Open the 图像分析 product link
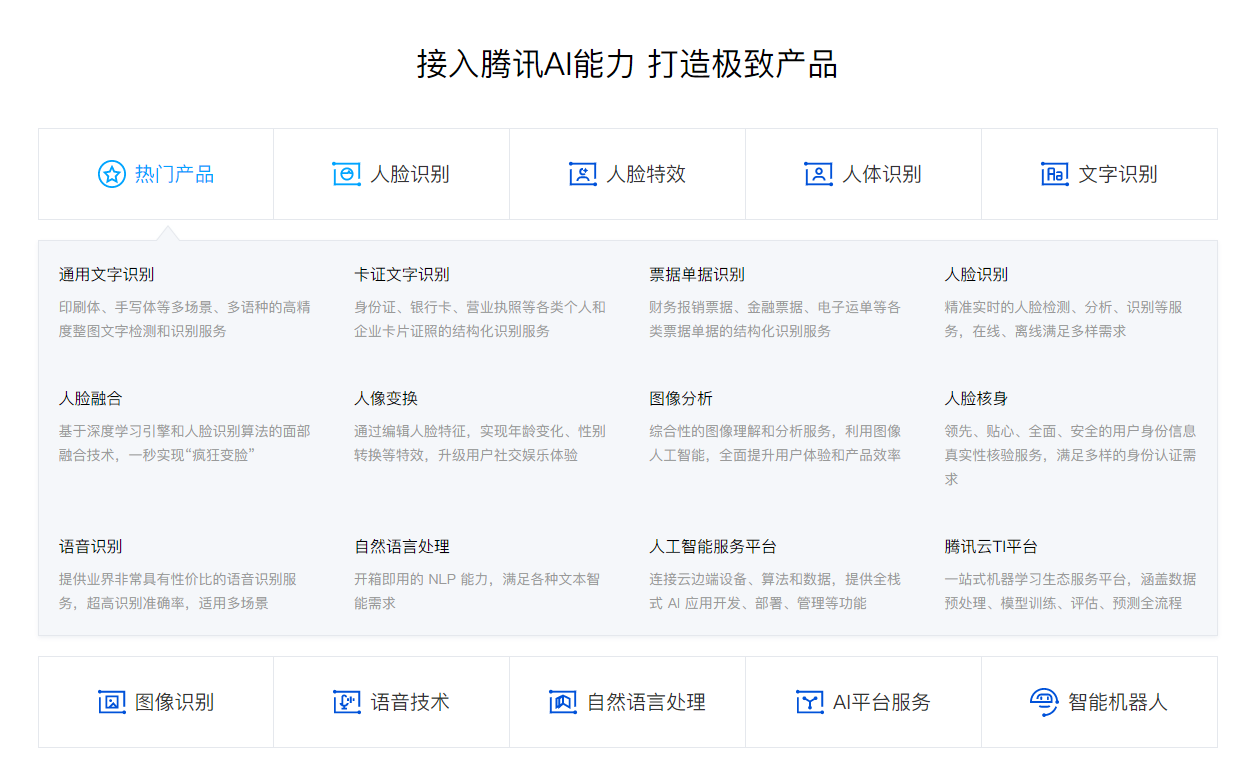Screen dimensions: 1259x777 (681, 398)
